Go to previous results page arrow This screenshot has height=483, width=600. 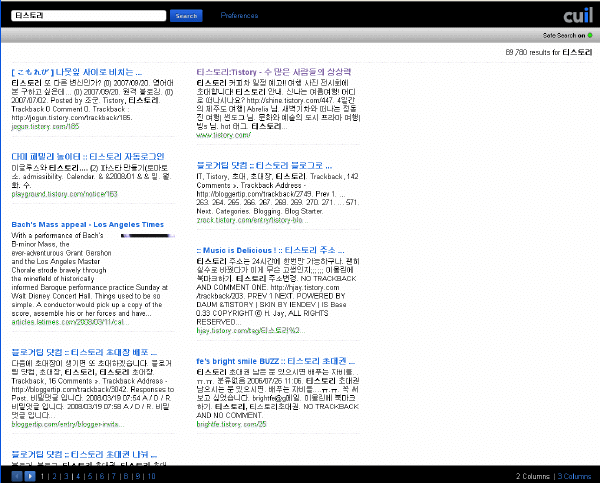[17, 476]
